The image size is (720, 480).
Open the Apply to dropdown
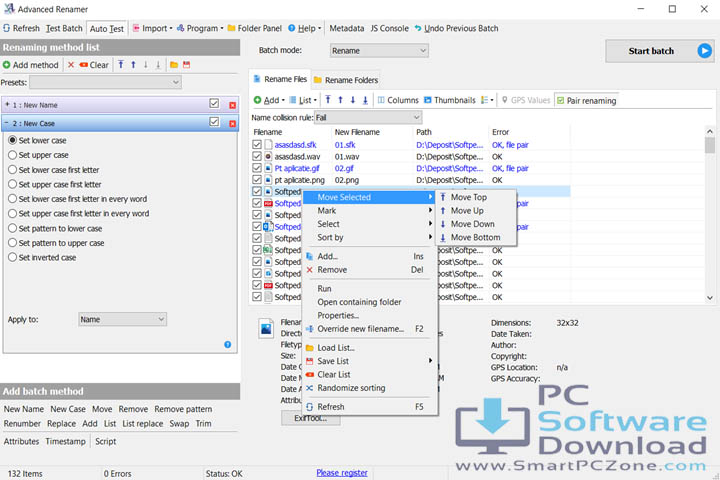pos(123,319)
